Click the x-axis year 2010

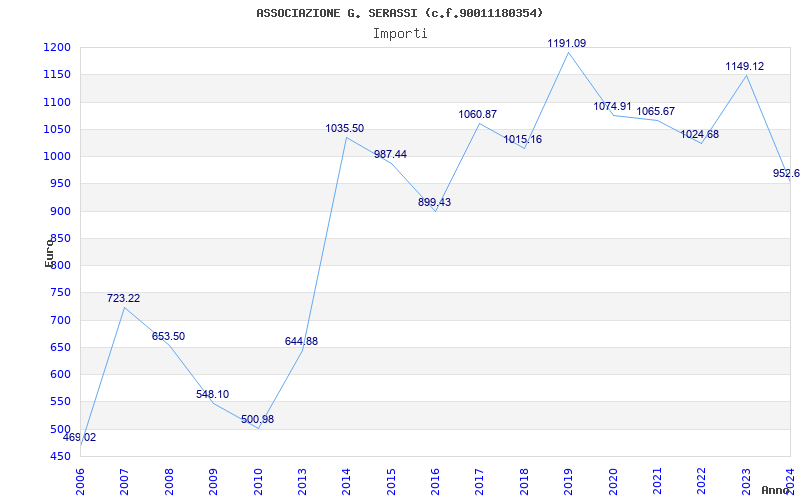click(x=258, y=482)
